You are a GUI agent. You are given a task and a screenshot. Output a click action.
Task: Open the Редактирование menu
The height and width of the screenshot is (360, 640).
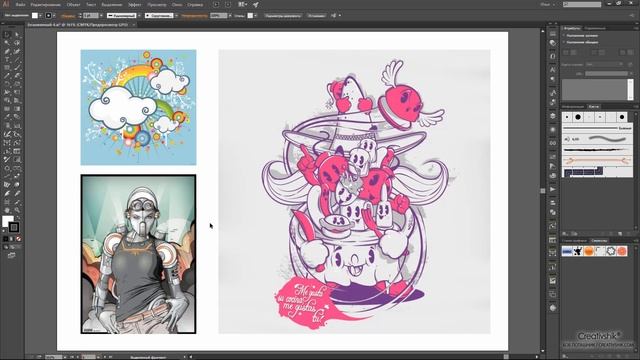(45, 5)
